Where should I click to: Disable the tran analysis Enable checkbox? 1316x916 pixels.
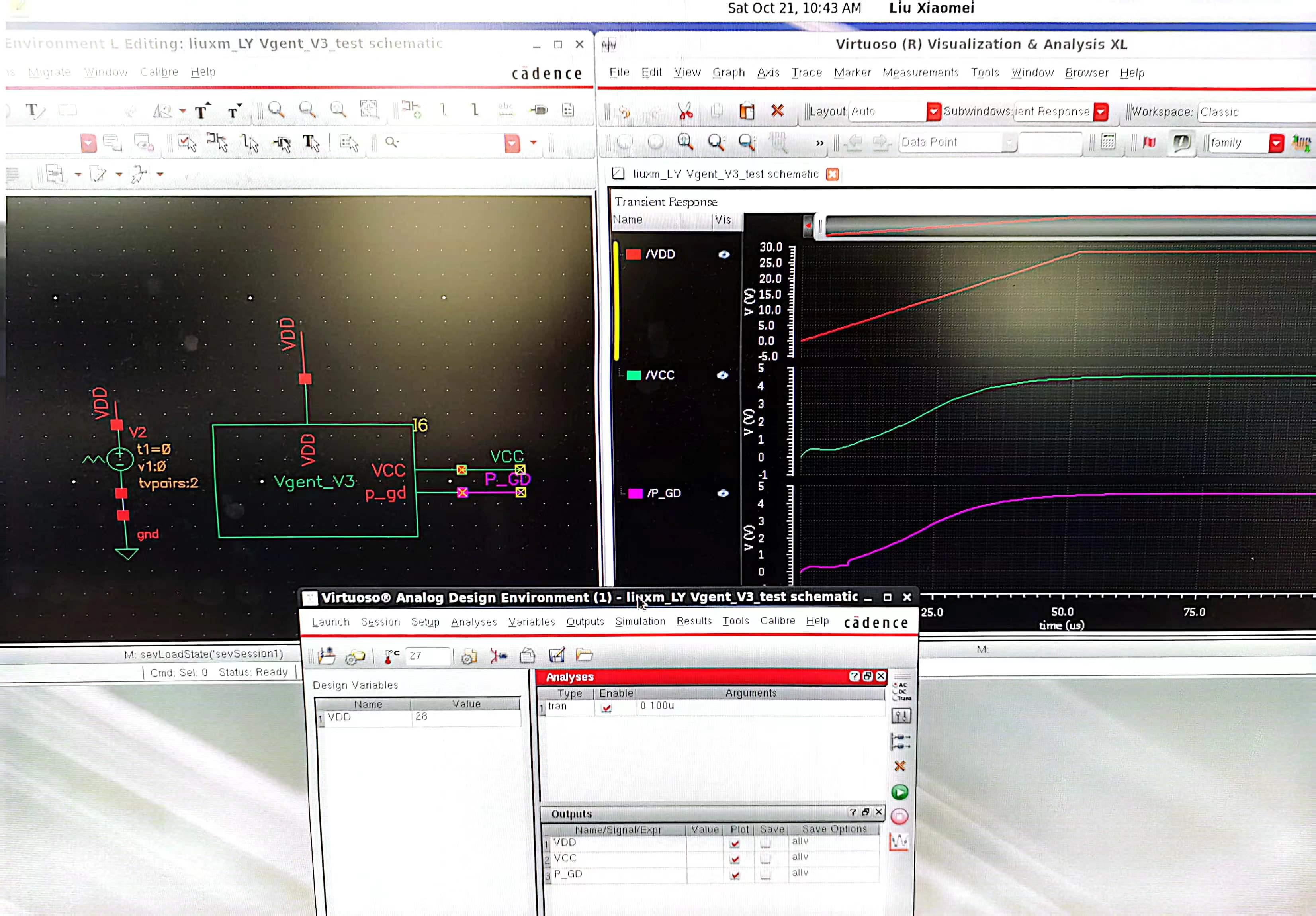coord(606,708)
